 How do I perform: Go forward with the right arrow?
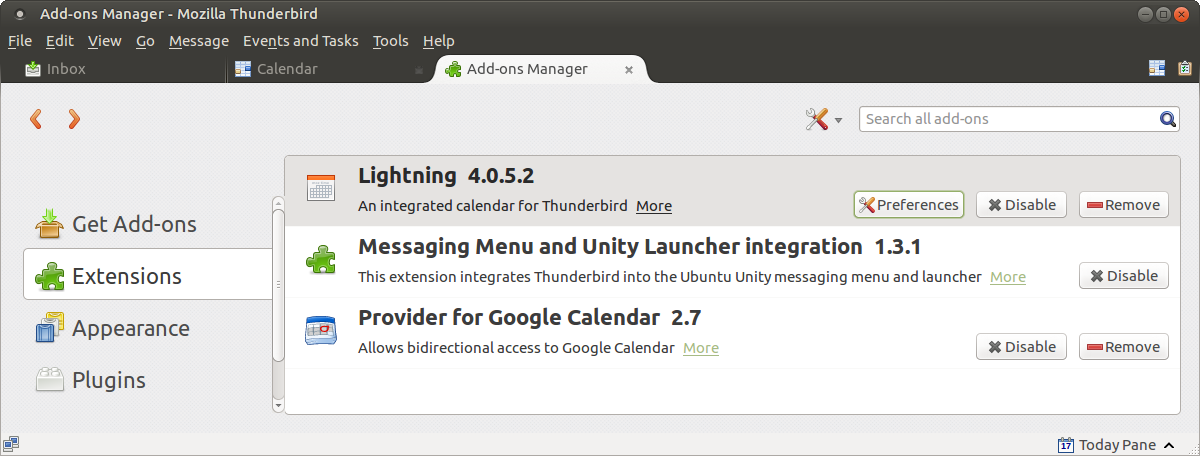pos(73,120)
